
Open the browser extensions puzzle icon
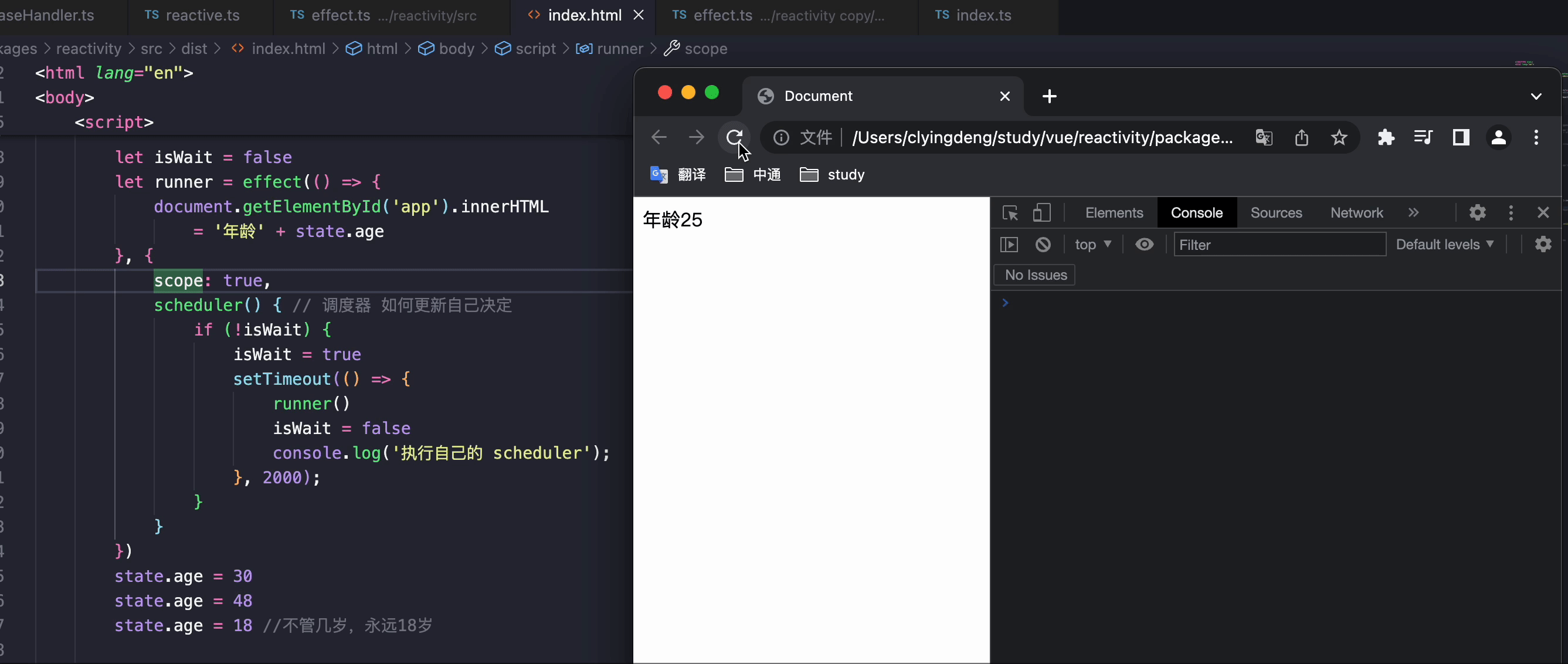pos(1386,137)
